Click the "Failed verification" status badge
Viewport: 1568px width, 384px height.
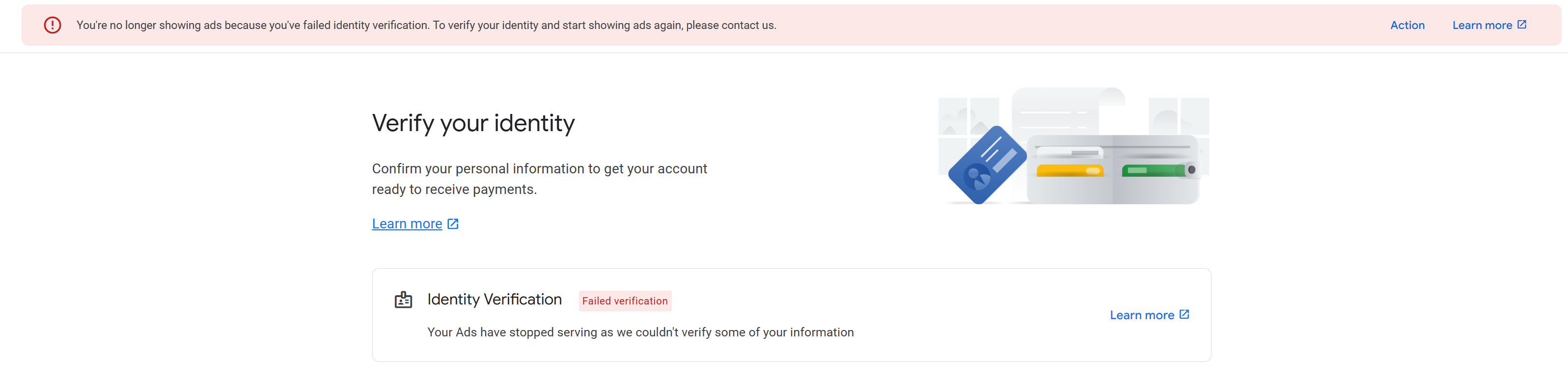tap(625, 301)
